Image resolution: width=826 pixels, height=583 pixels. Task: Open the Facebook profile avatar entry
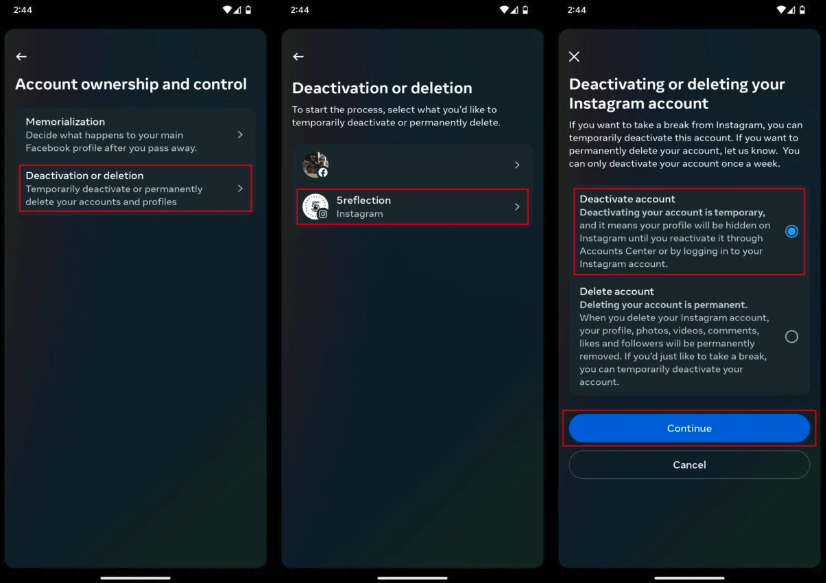pos(316,165)
